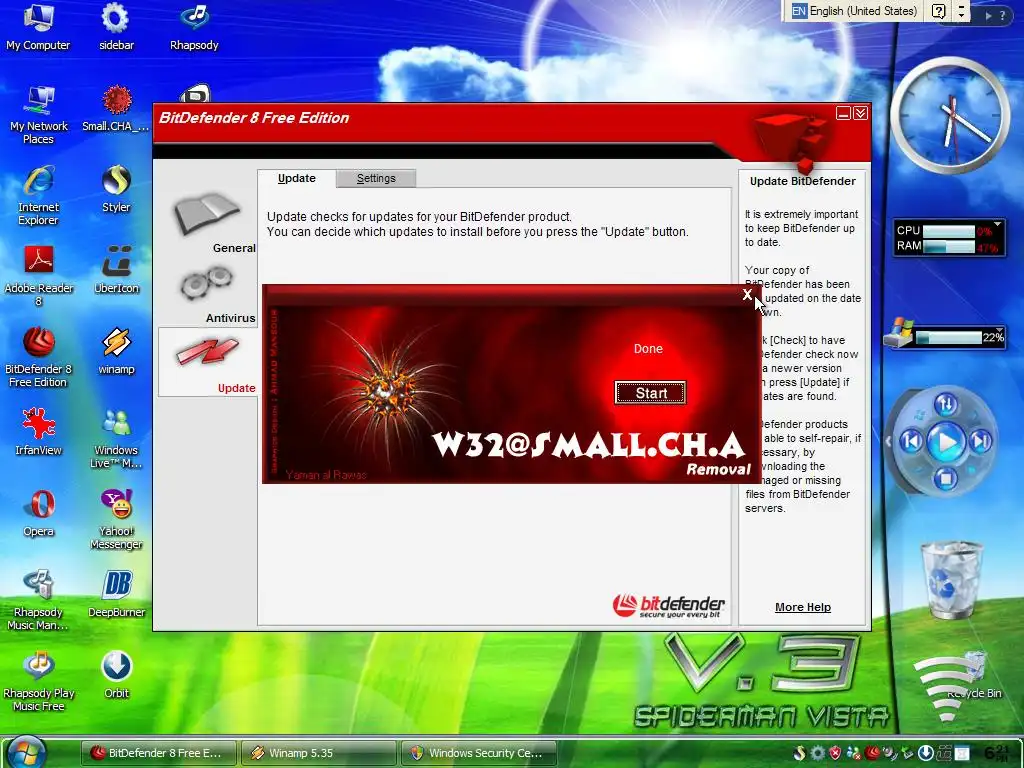Expand the media widget left chevron
Screen dimensions: 1024x768
tap(888, 441)
